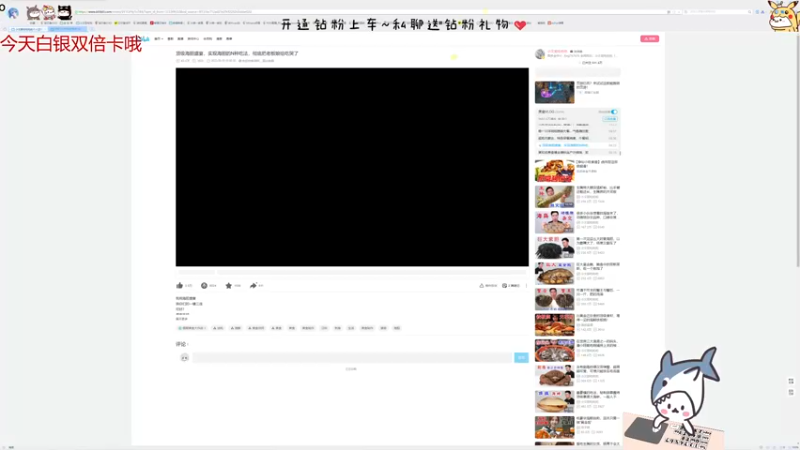Click the report video warning icon

tap(482, 286)
